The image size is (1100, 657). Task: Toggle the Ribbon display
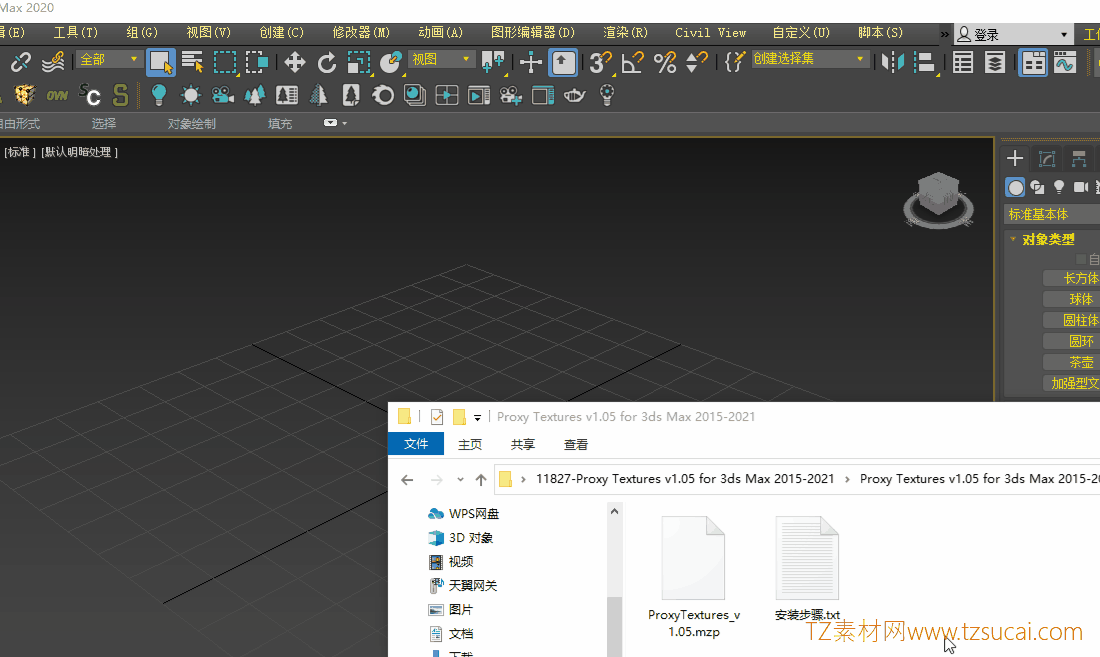(1033, 62)
